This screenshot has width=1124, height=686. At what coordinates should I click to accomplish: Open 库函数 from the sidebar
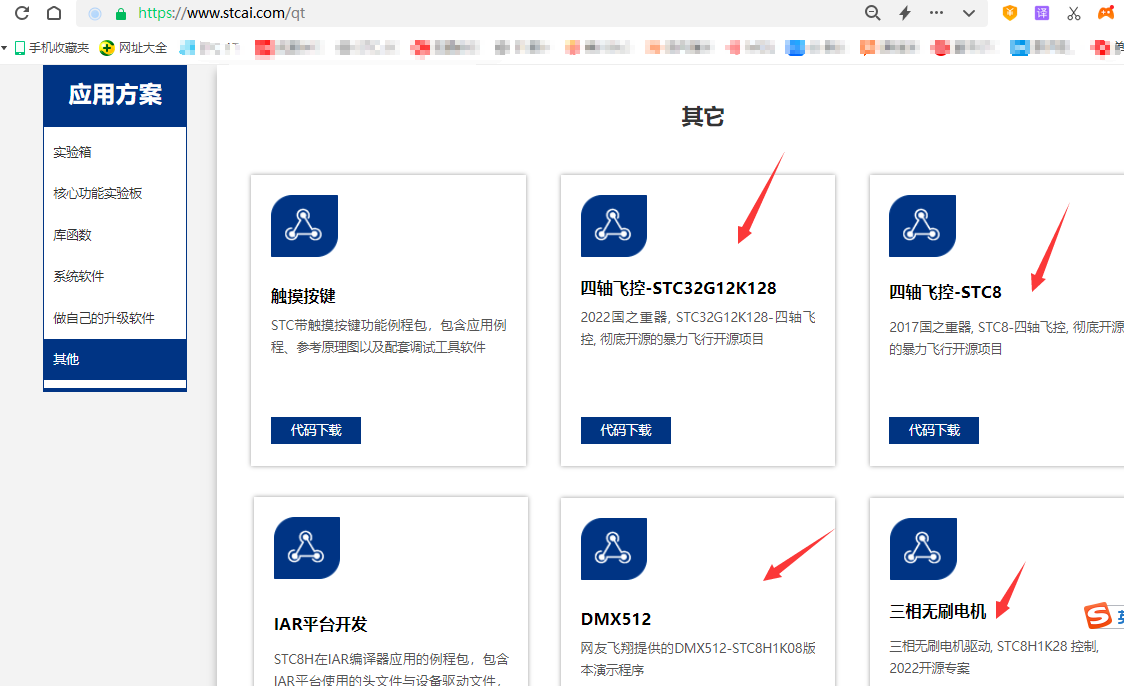pos(72,234)
